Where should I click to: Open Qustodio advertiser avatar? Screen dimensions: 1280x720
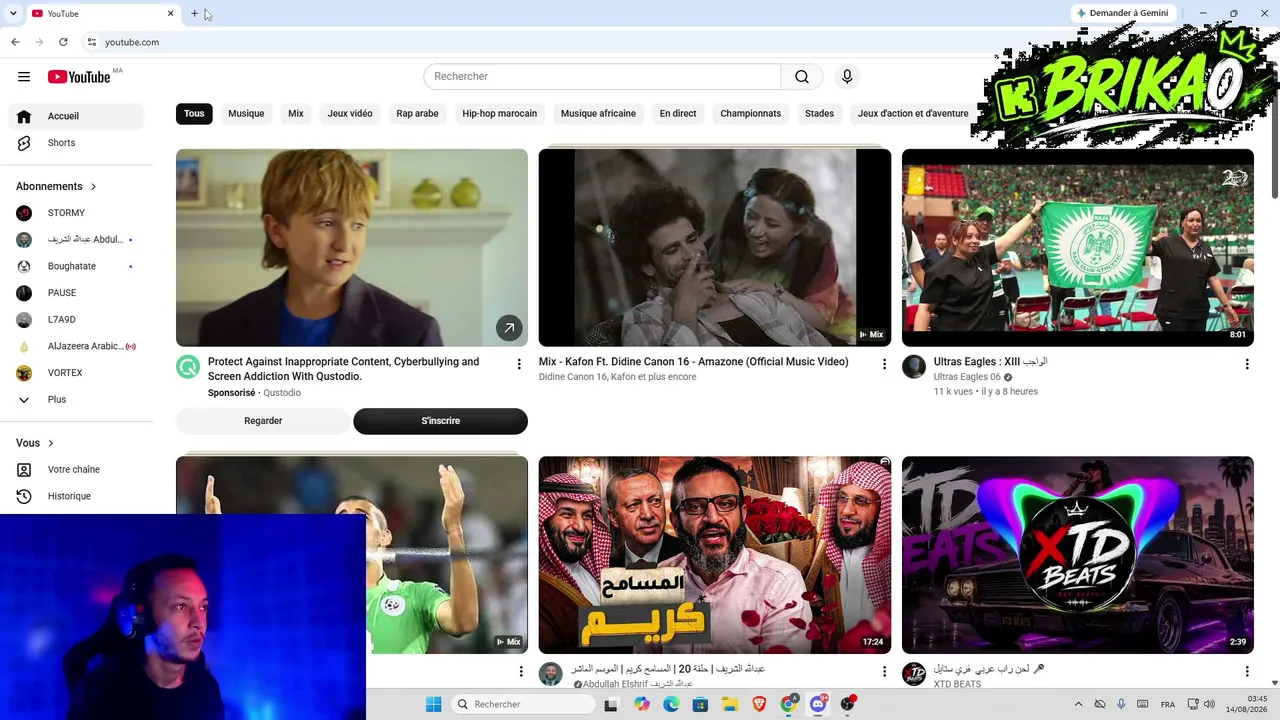(188, 367)
